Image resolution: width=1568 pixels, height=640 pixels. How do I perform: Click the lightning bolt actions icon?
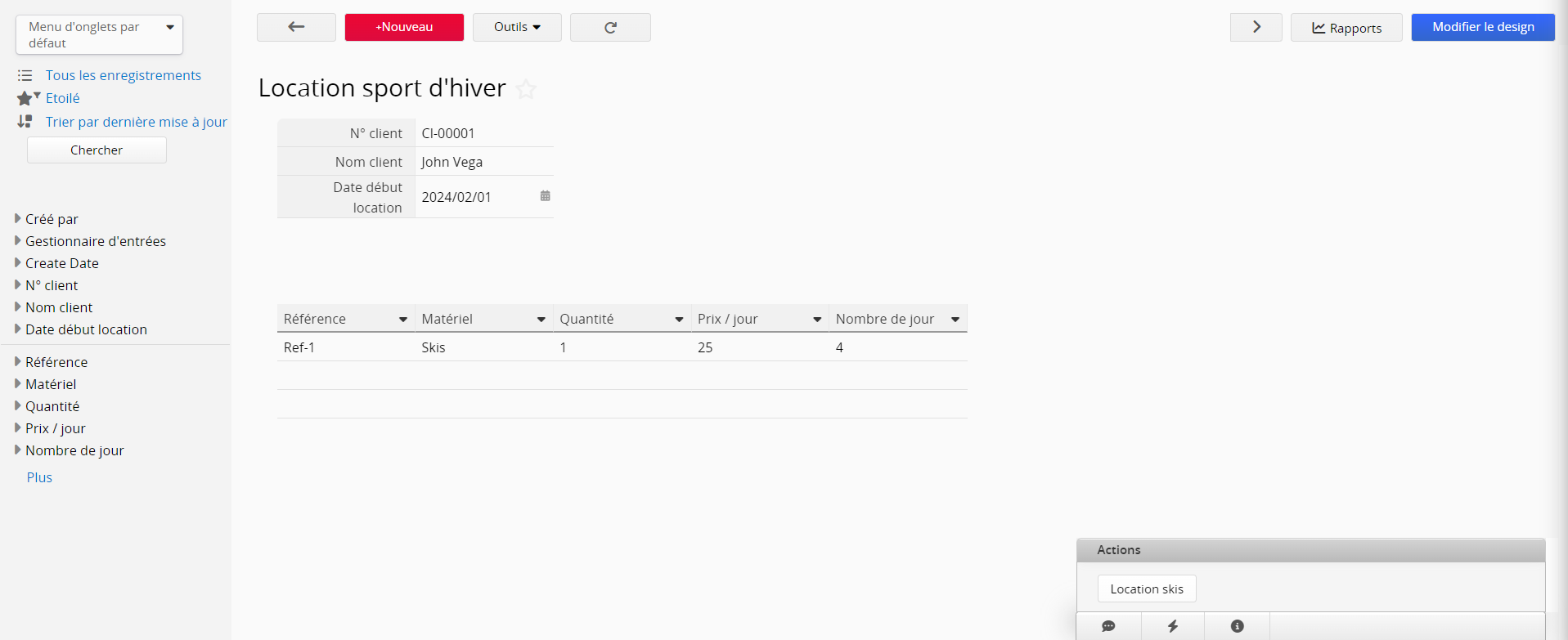click(x=1172, y=626)
